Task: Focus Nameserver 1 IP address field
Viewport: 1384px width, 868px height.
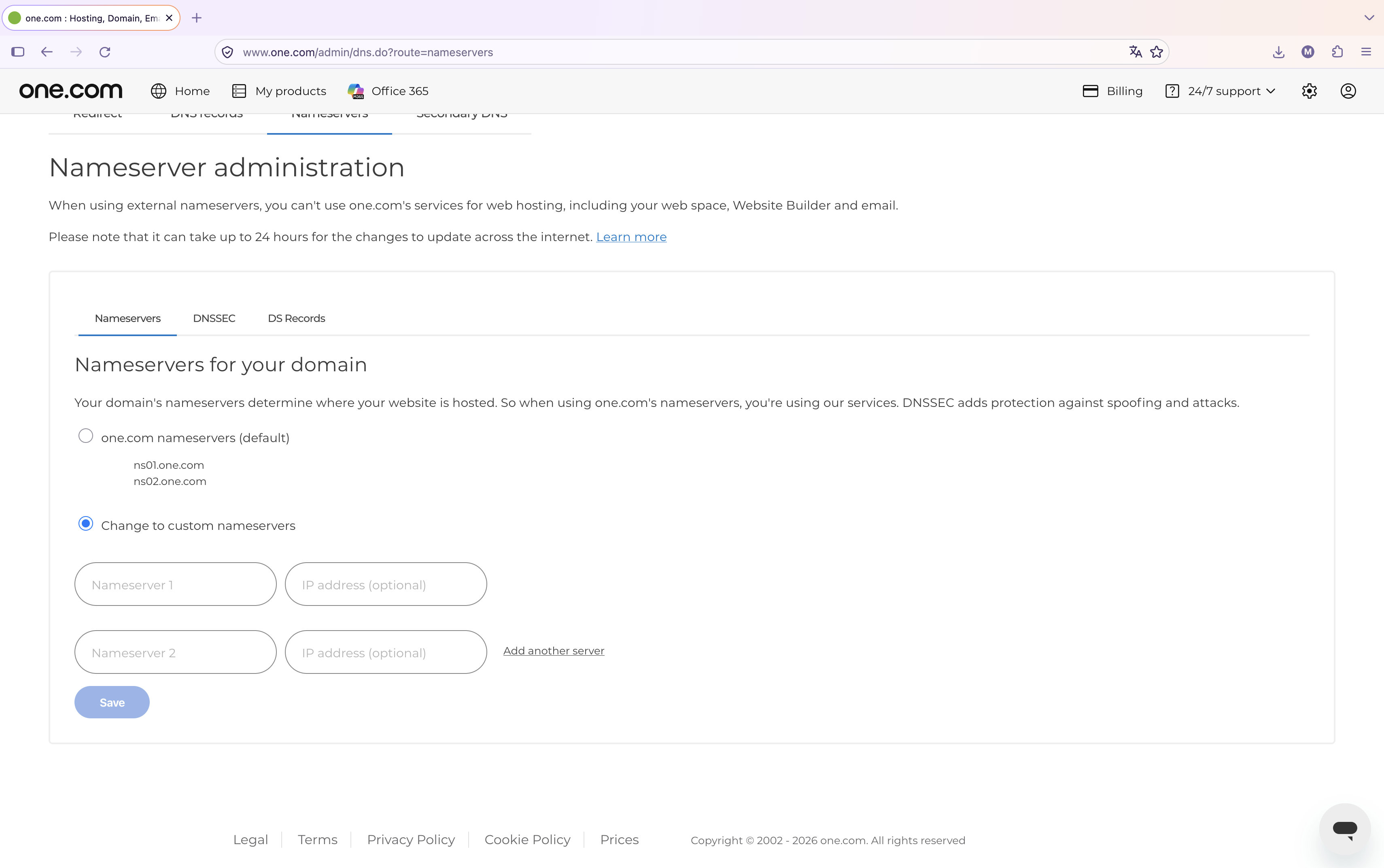Action: click(x=386, y=584)
